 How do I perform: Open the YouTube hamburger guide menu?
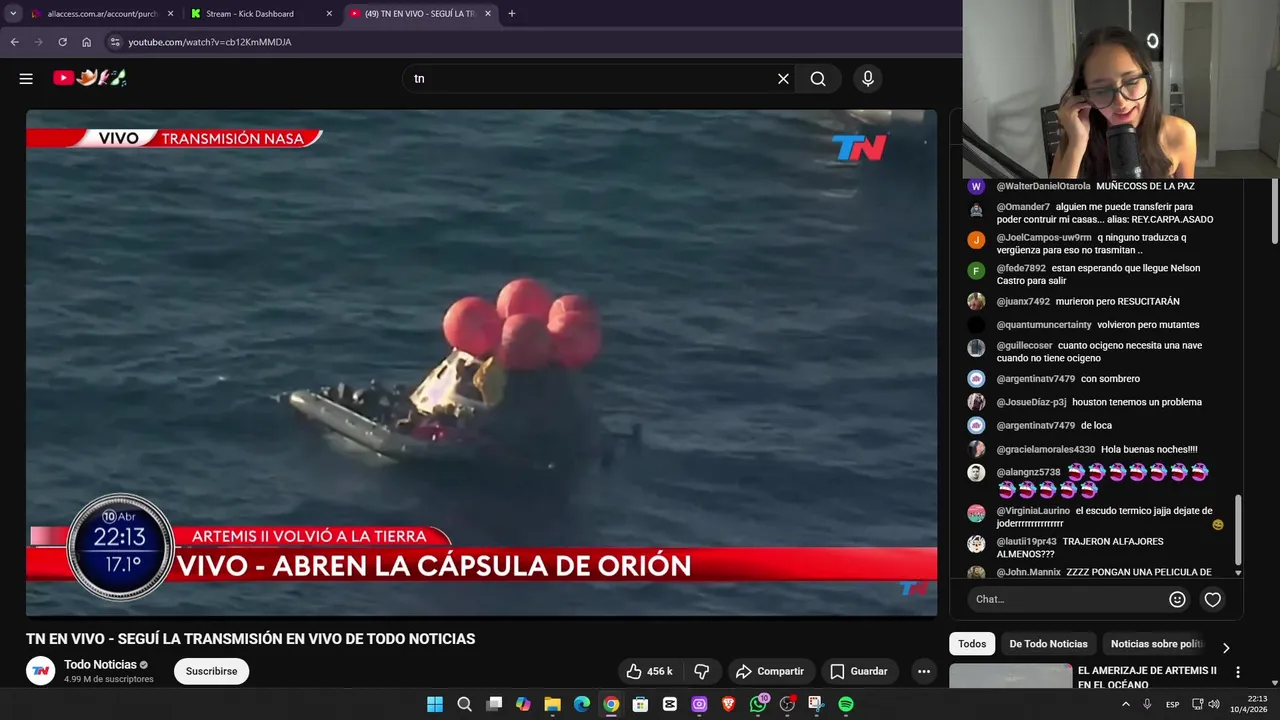(x=26, y=79)
